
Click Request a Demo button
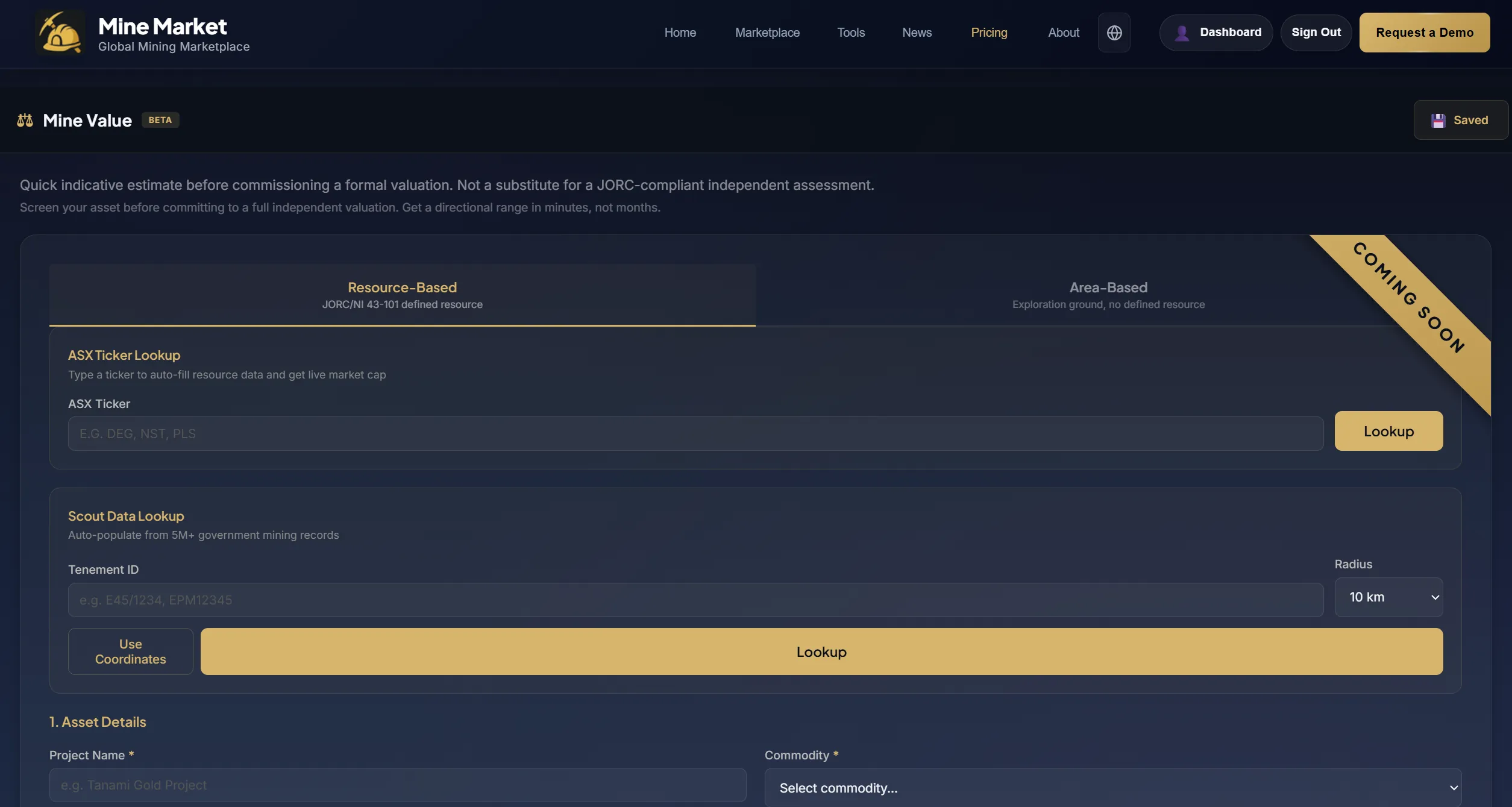tap(1424, 33)
